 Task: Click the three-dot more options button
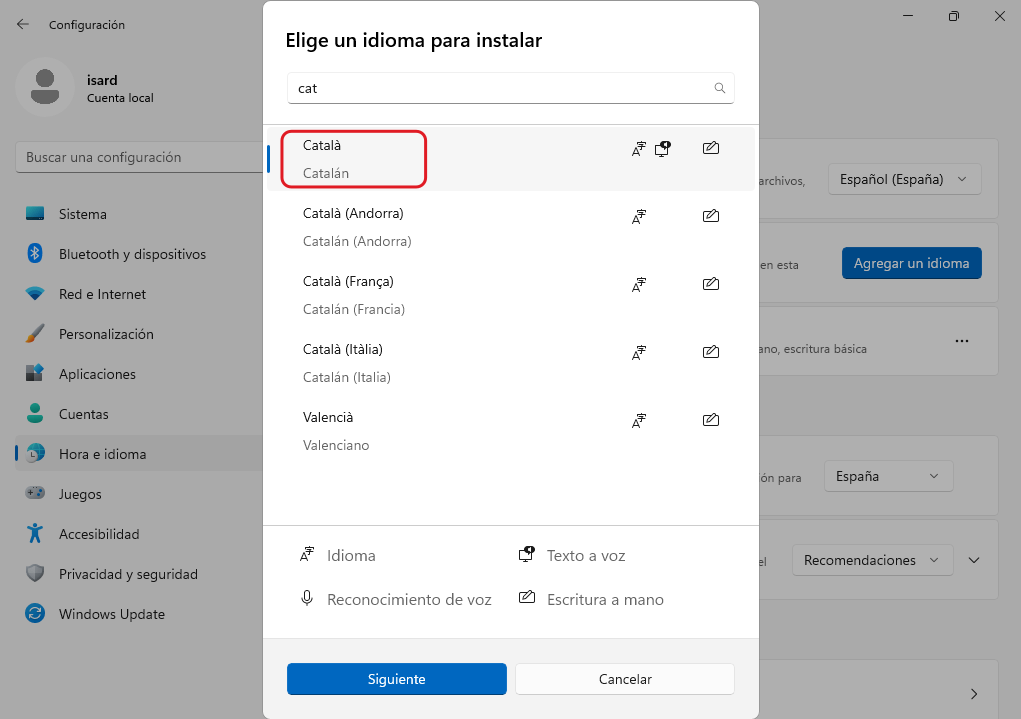point(961,341)
